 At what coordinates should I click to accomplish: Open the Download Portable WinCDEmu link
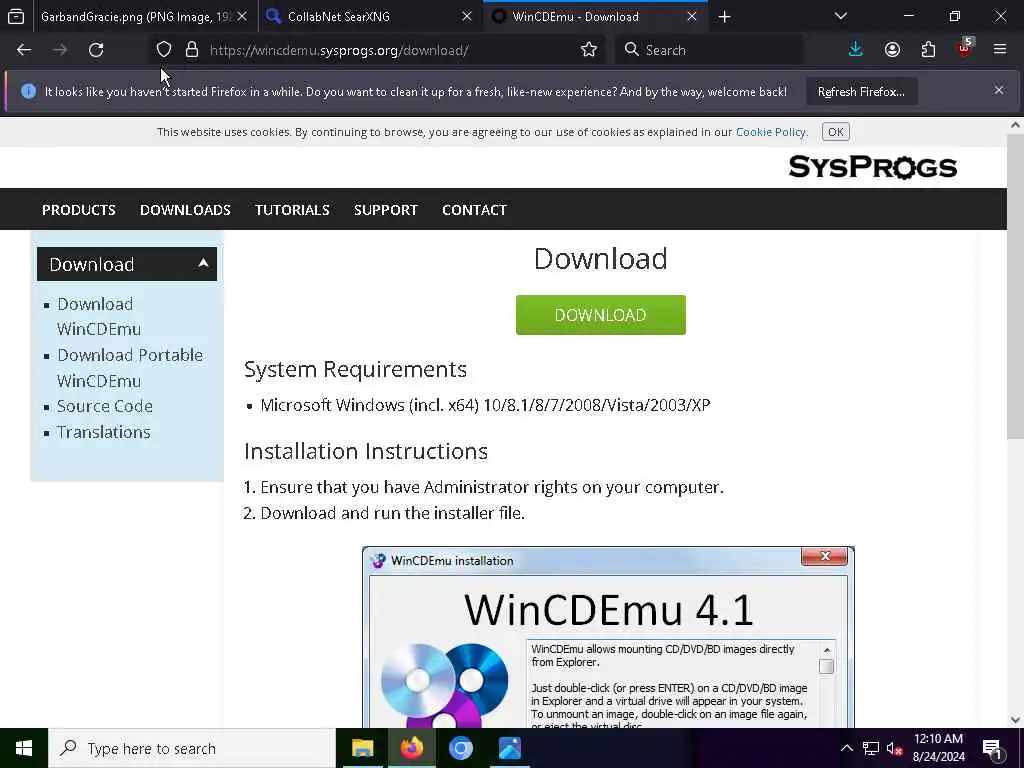point(129,368)
